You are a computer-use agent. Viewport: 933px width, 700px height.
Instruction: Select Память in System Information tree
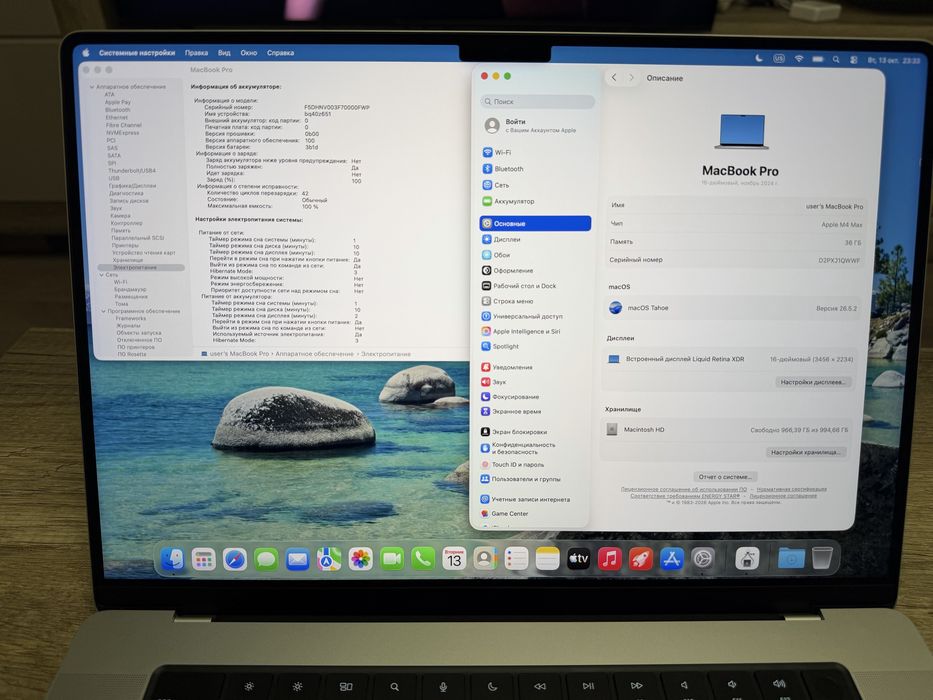(x=121, y=230)
